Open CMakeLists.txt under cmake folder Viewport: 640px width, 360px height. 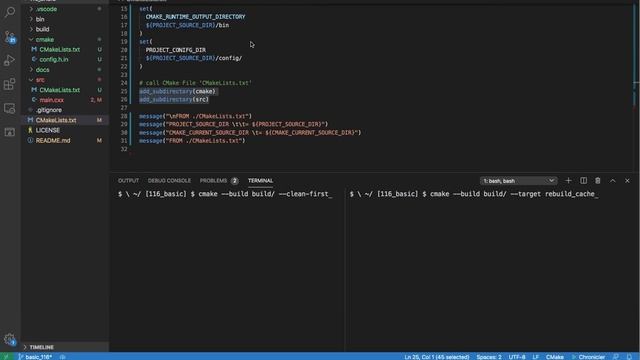60,49
